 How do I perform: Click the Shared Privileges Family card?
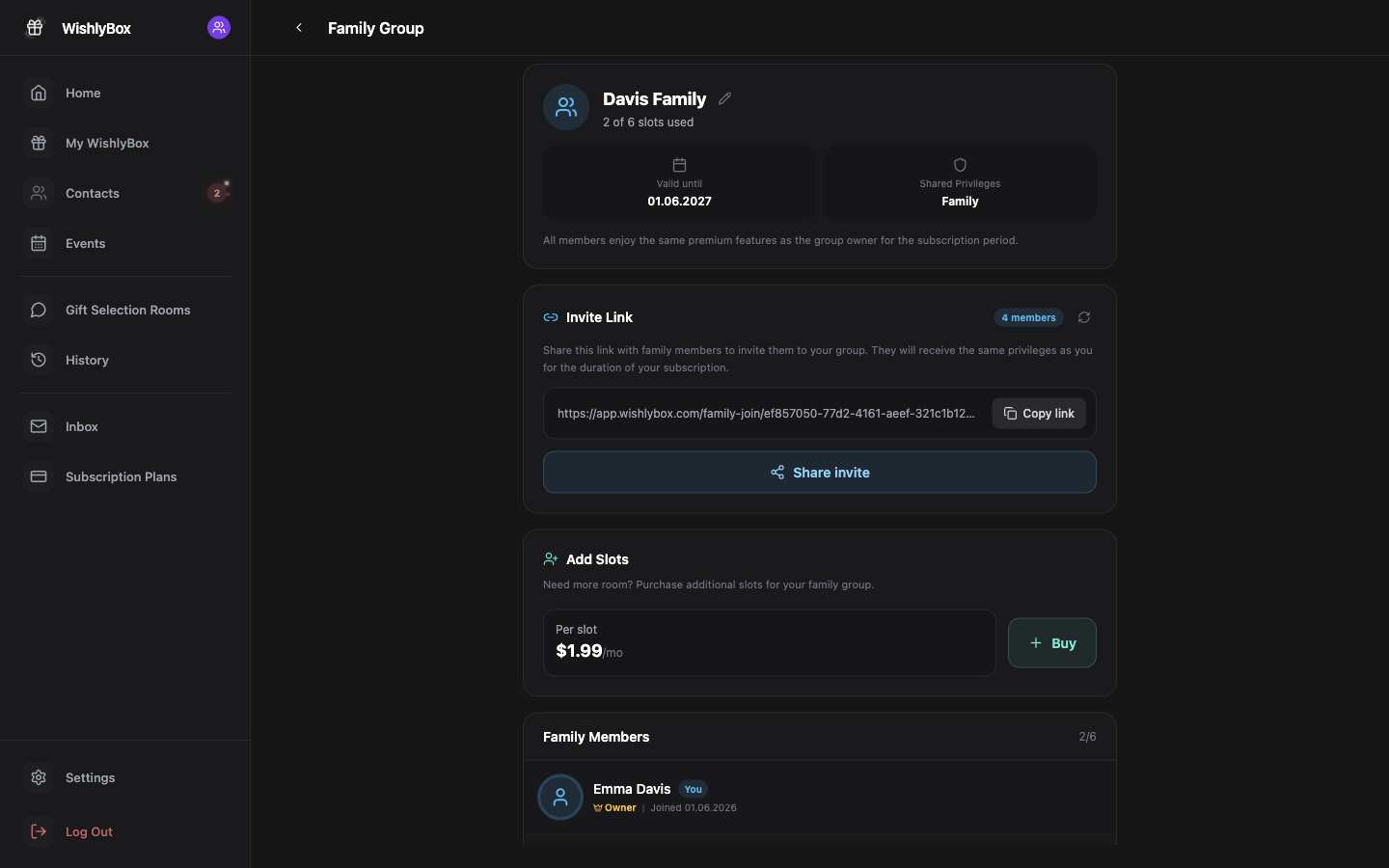coord(960,182)
